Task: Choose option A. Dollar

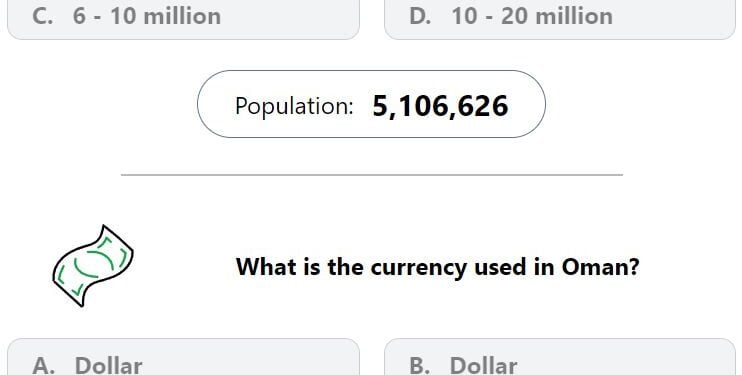Action: tap(183, 357)
